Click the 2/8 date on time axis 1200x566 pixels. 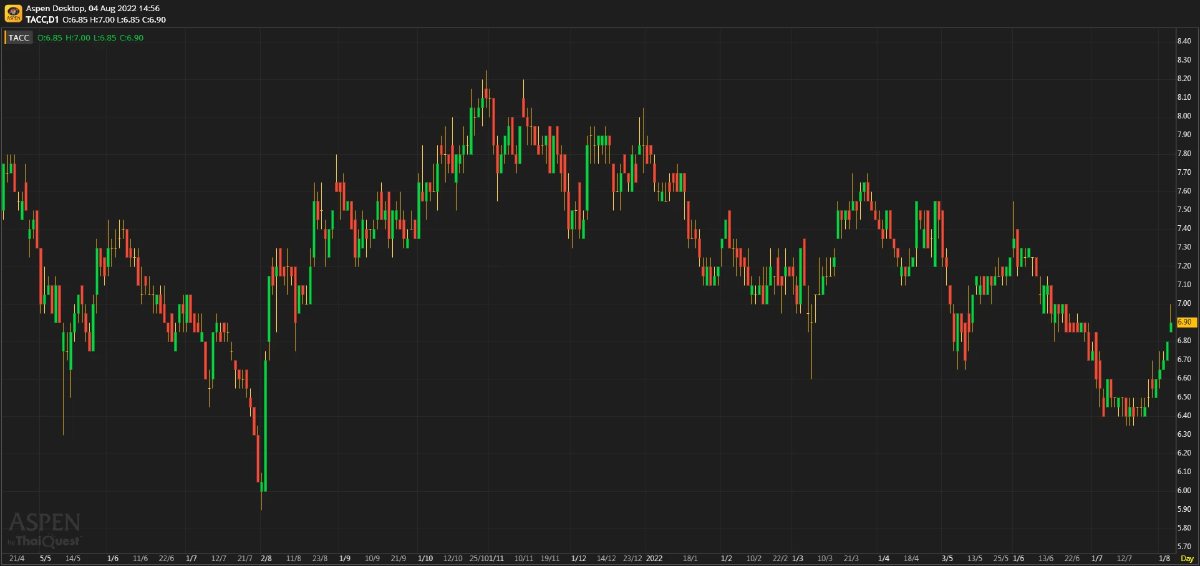[x=265, y=558]
